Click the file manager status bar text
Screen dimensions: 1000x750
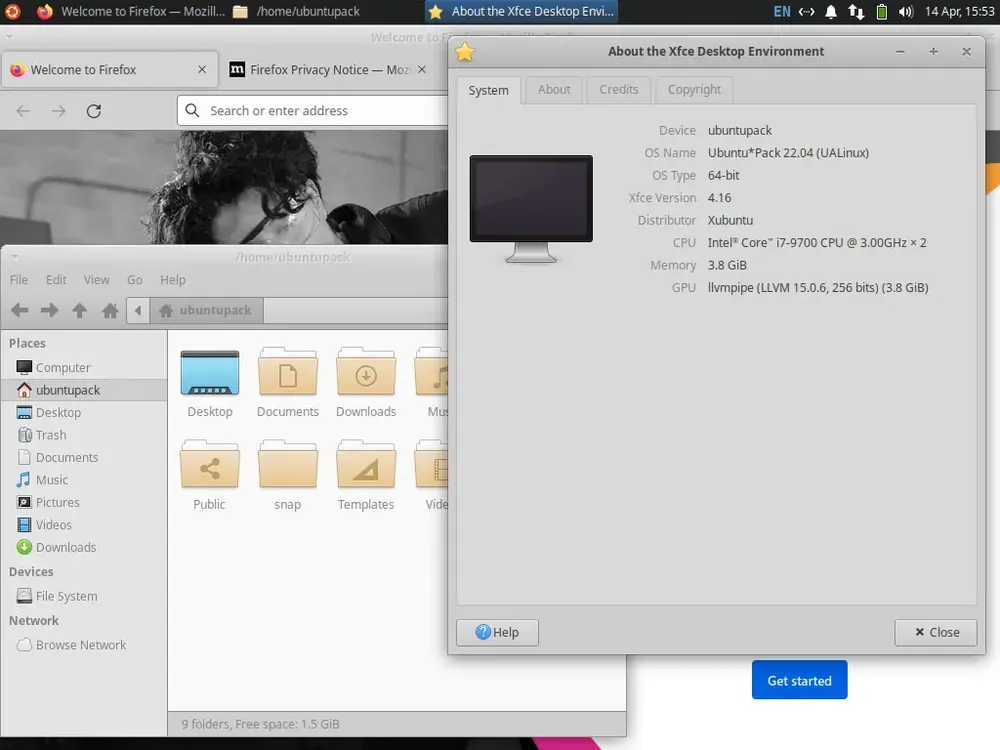point(260,724)
